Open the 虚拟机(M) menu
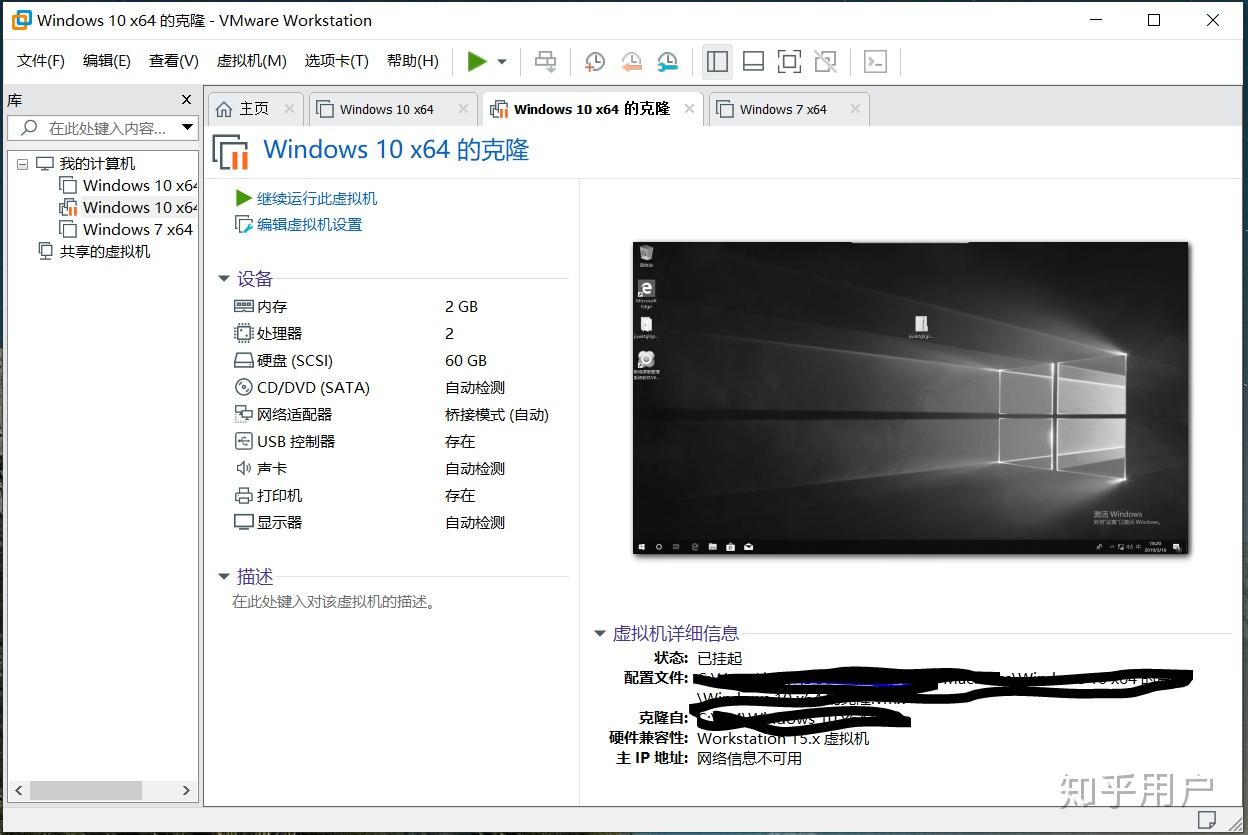The image size is (1248, 835). click(252, 61)
